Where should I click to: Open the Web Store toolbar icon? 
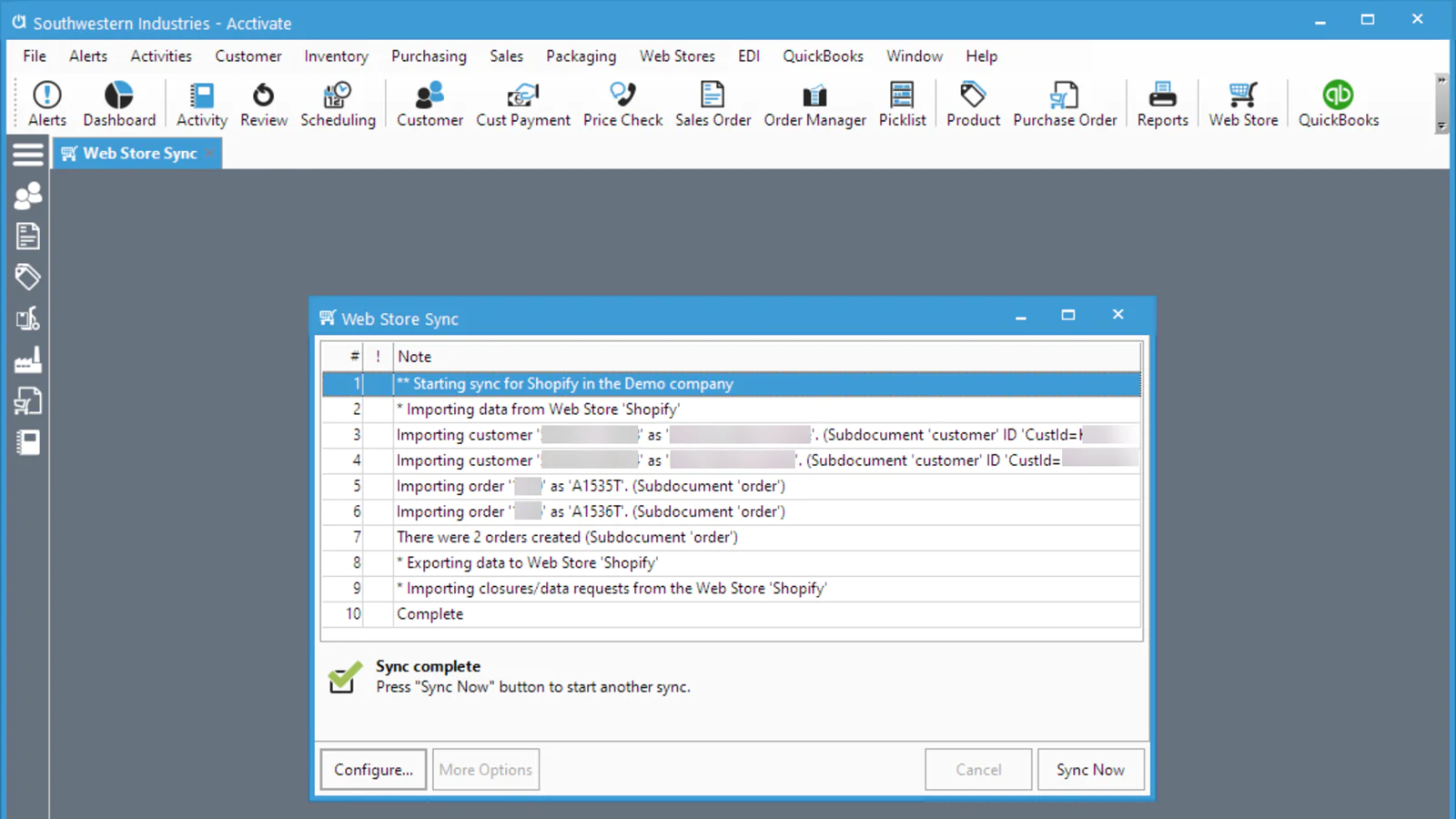pos(1243,104)
